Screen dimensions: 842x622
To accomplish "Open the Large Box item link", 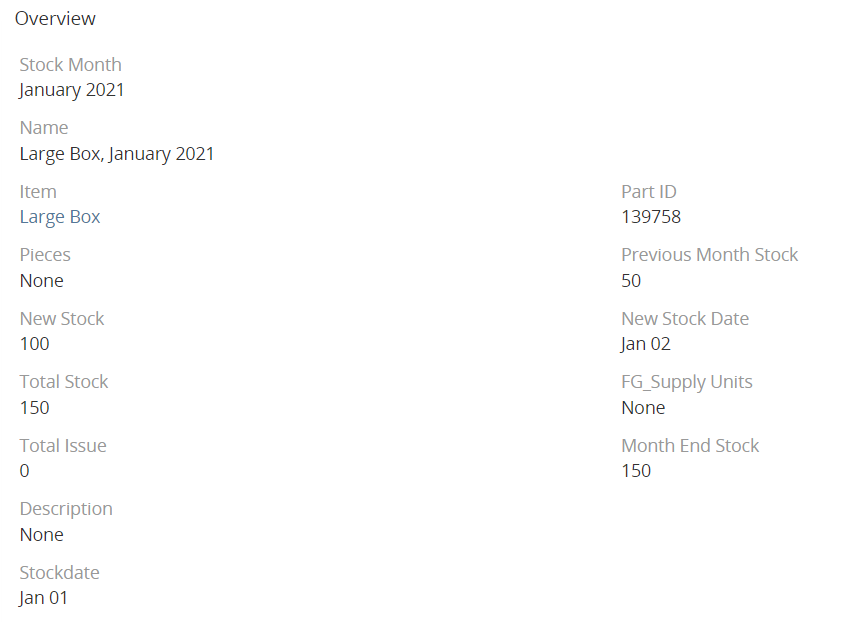I will click(x=60, y=217).
